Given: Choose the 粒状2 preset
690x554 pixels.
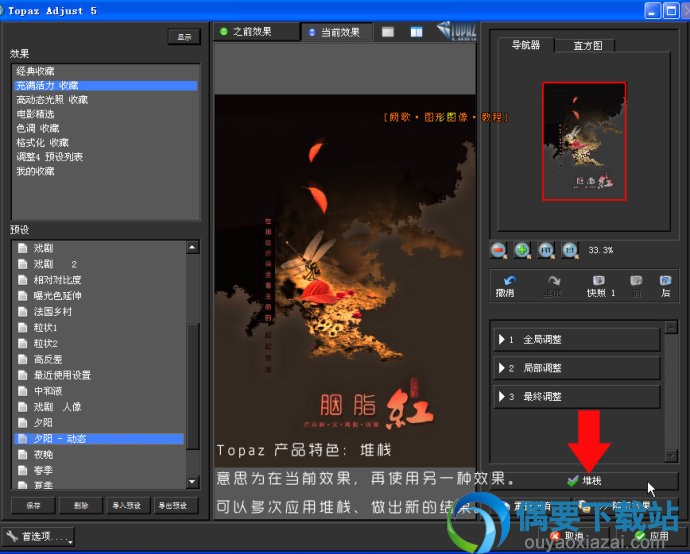Looking at the screenshot, I should click(x=99, y=343).
